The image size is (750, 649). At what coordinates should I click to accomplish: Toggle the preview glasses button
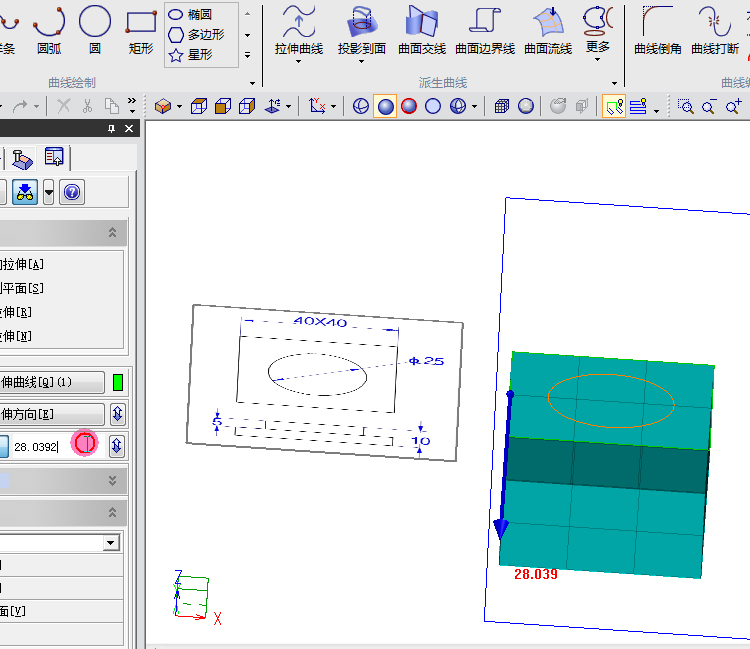click(25, 192)
